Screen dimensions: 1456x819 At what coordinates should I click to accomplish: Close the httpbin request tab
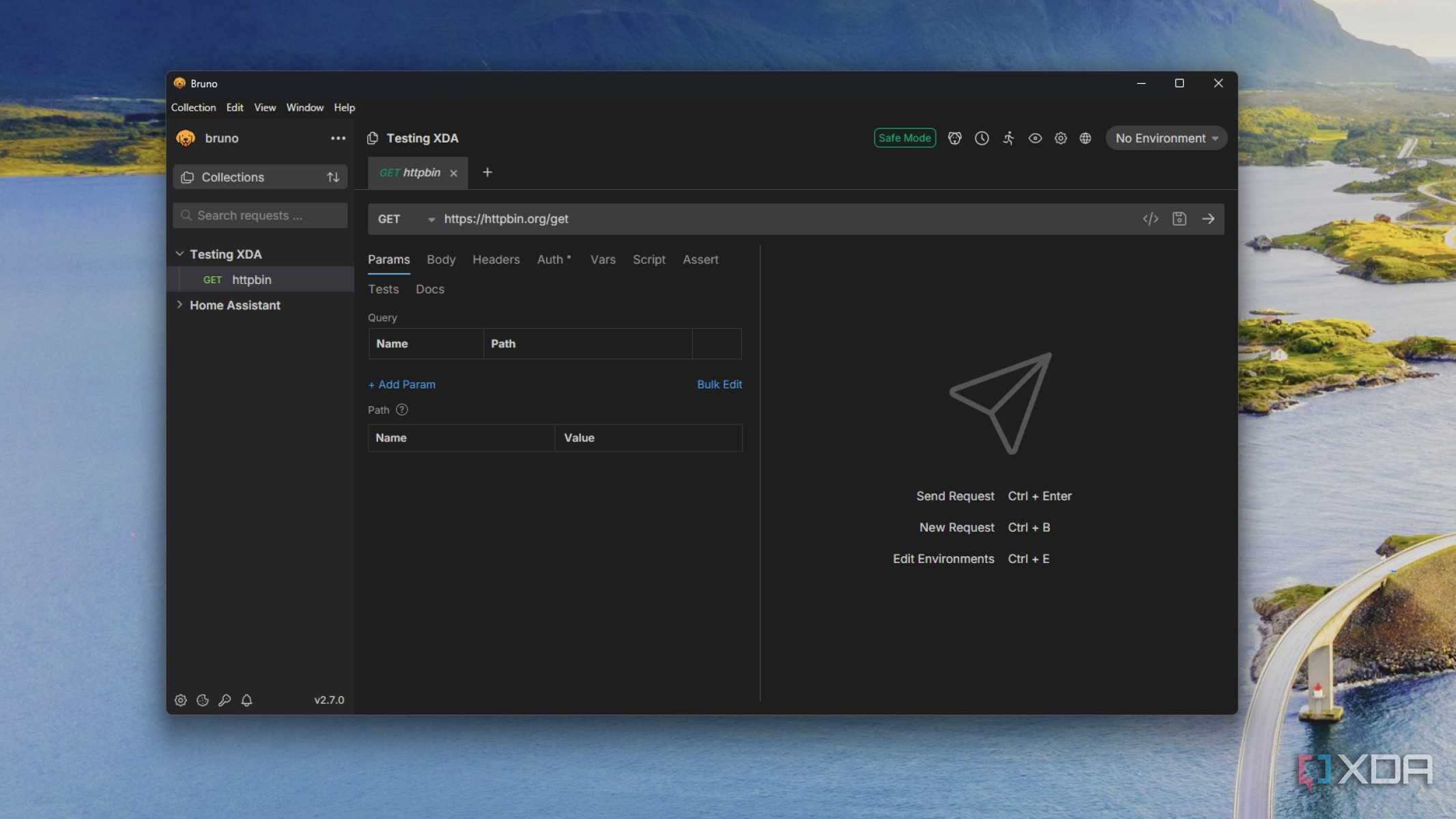point(453,173)
